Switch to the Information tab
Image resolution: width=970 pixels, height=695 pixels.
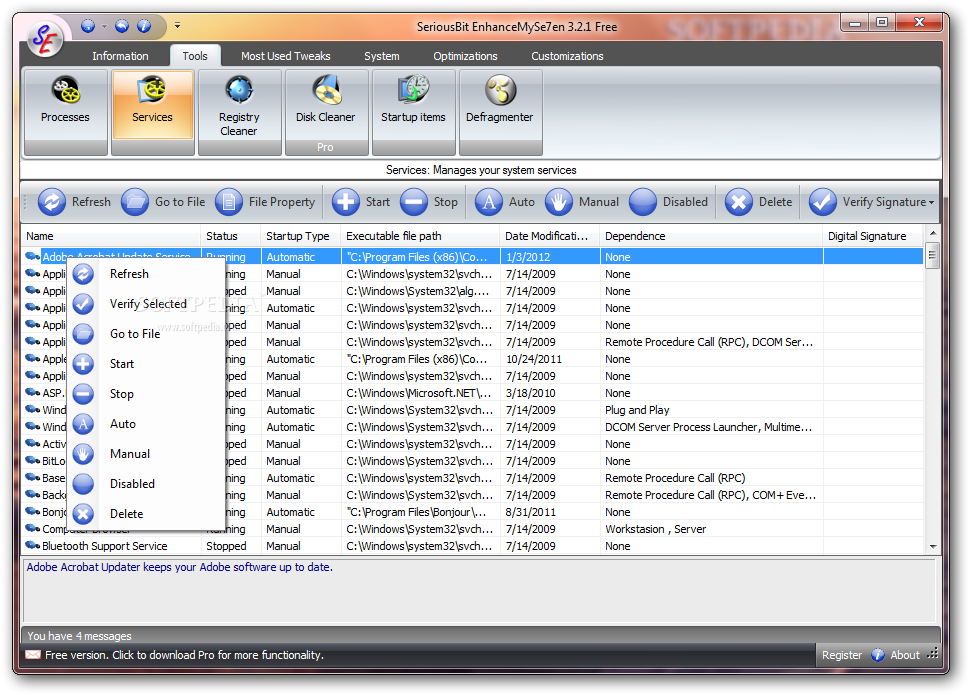[x=120, y=56]
